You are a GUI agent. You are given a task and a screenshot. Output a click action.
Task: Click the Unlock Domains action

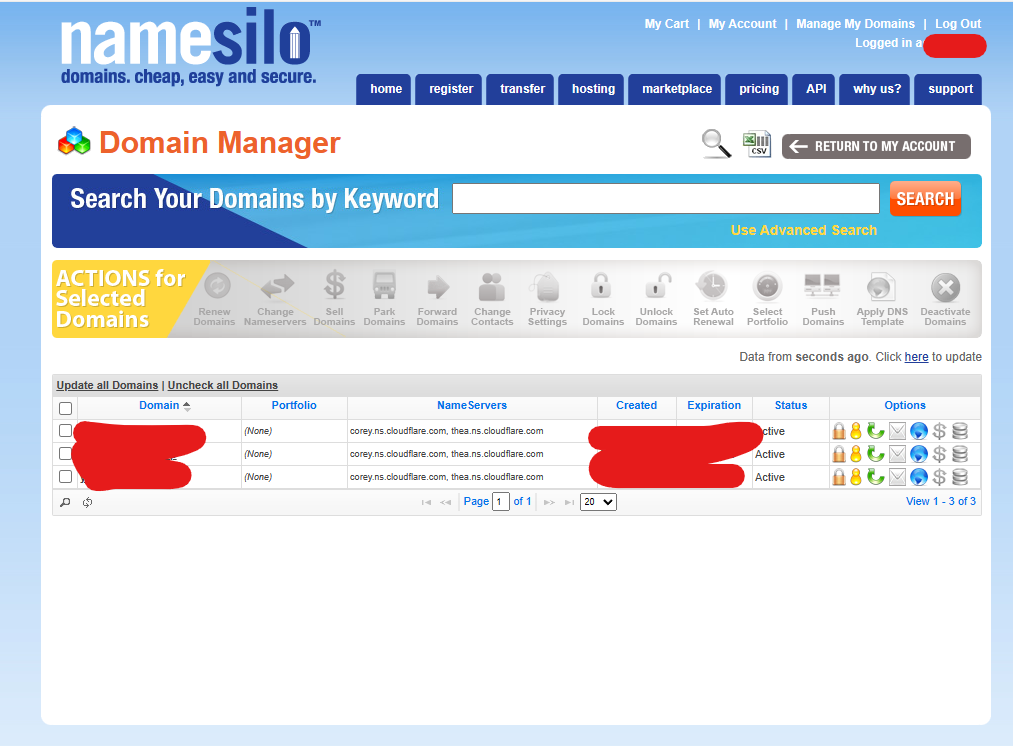(x=656, y=300)
